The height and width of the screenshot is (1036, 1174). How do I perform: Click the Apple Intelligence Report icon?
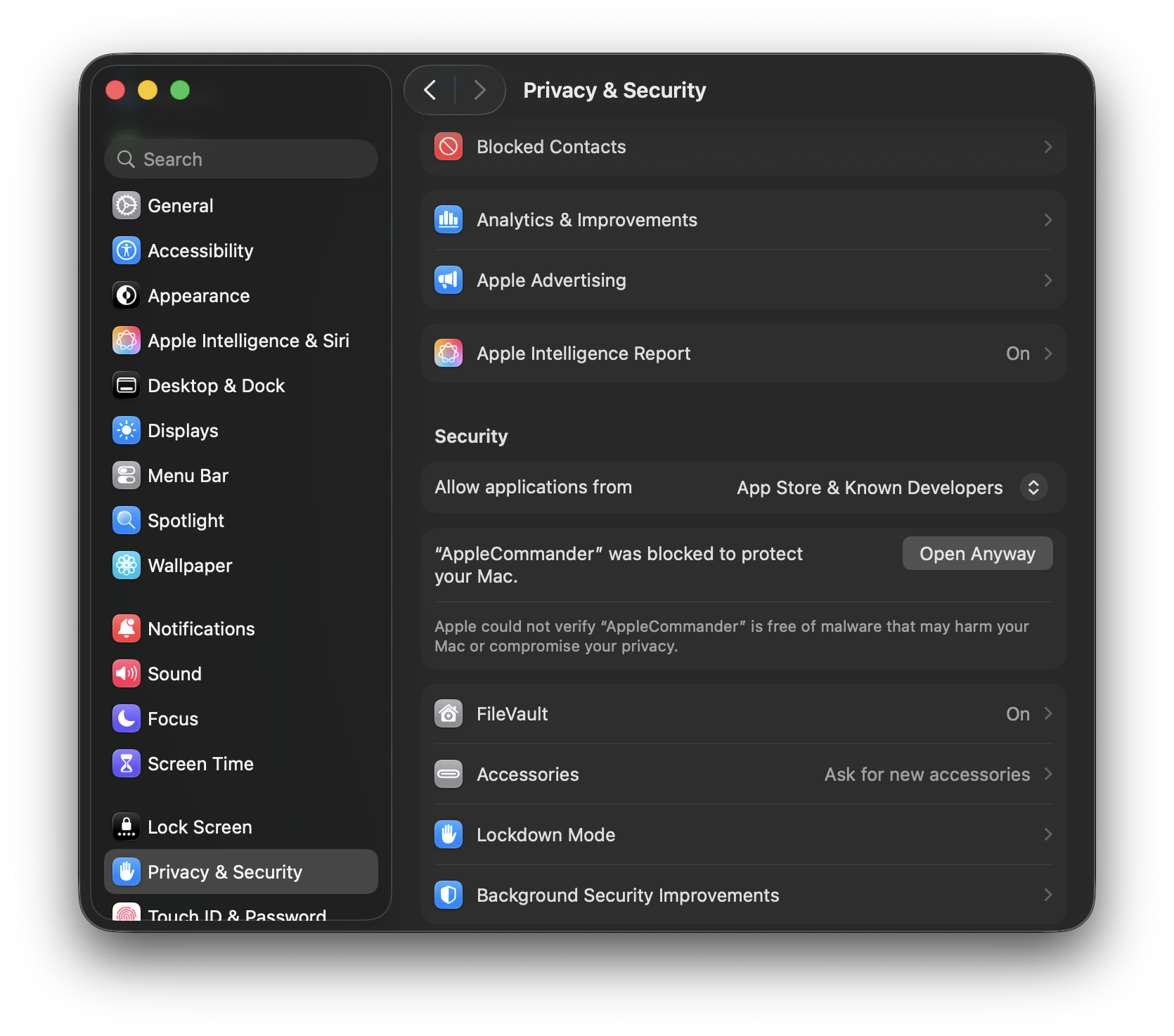[449, 354]
